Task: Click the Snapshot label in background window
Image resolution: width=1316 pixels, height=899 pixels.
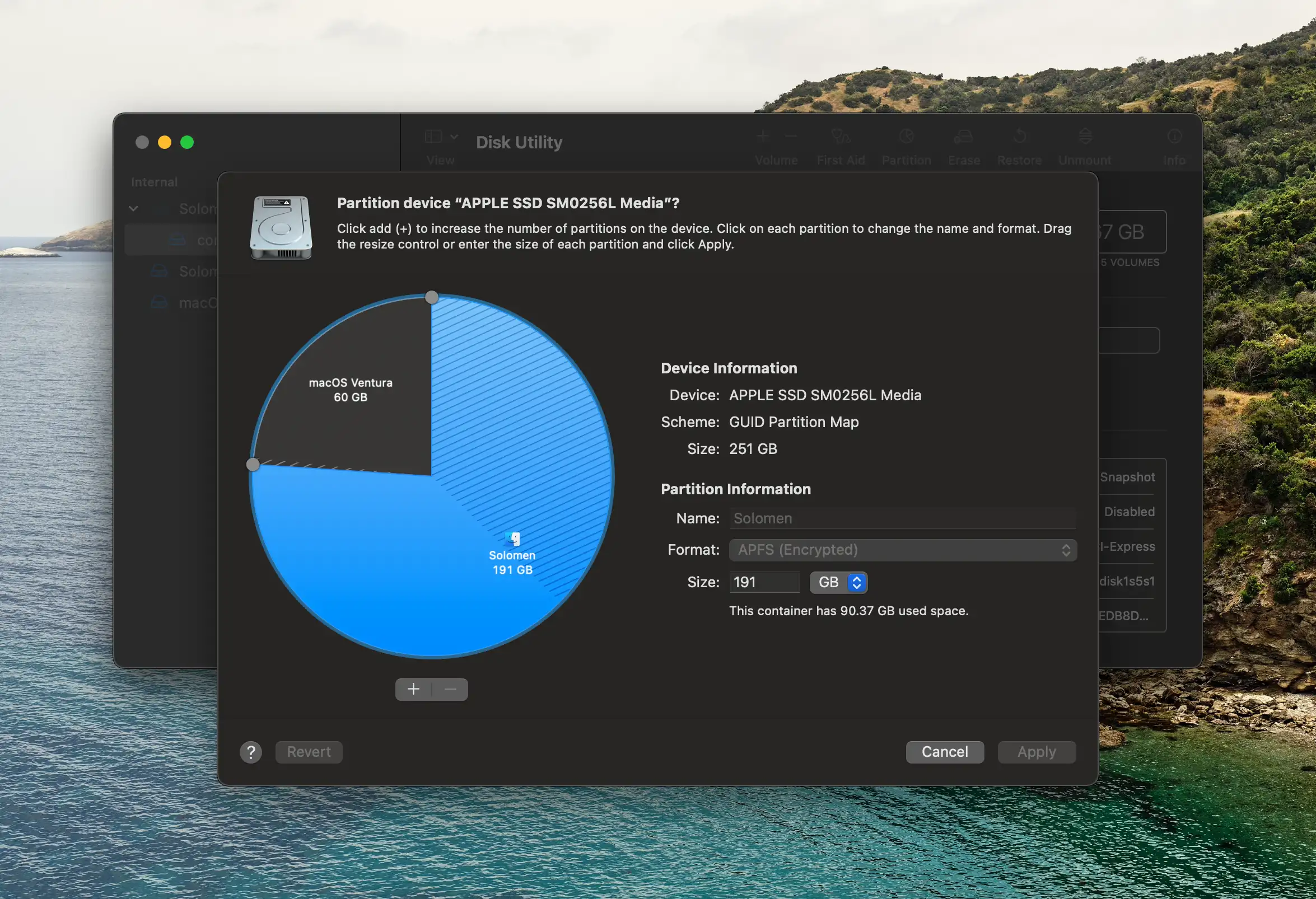Action: (x=1127, y=477)
